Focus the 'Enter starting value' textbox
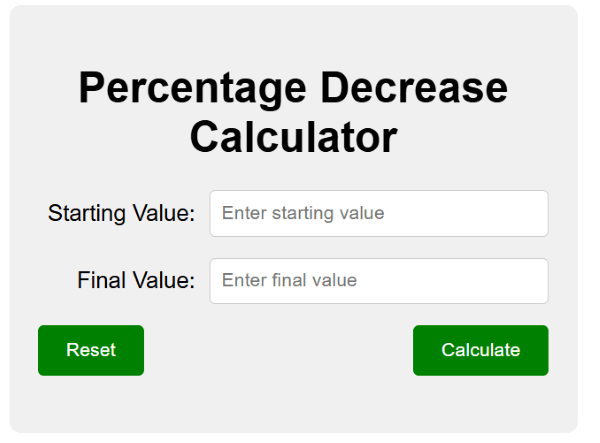This screenshot has width=600, height=443. click(378, 213)
